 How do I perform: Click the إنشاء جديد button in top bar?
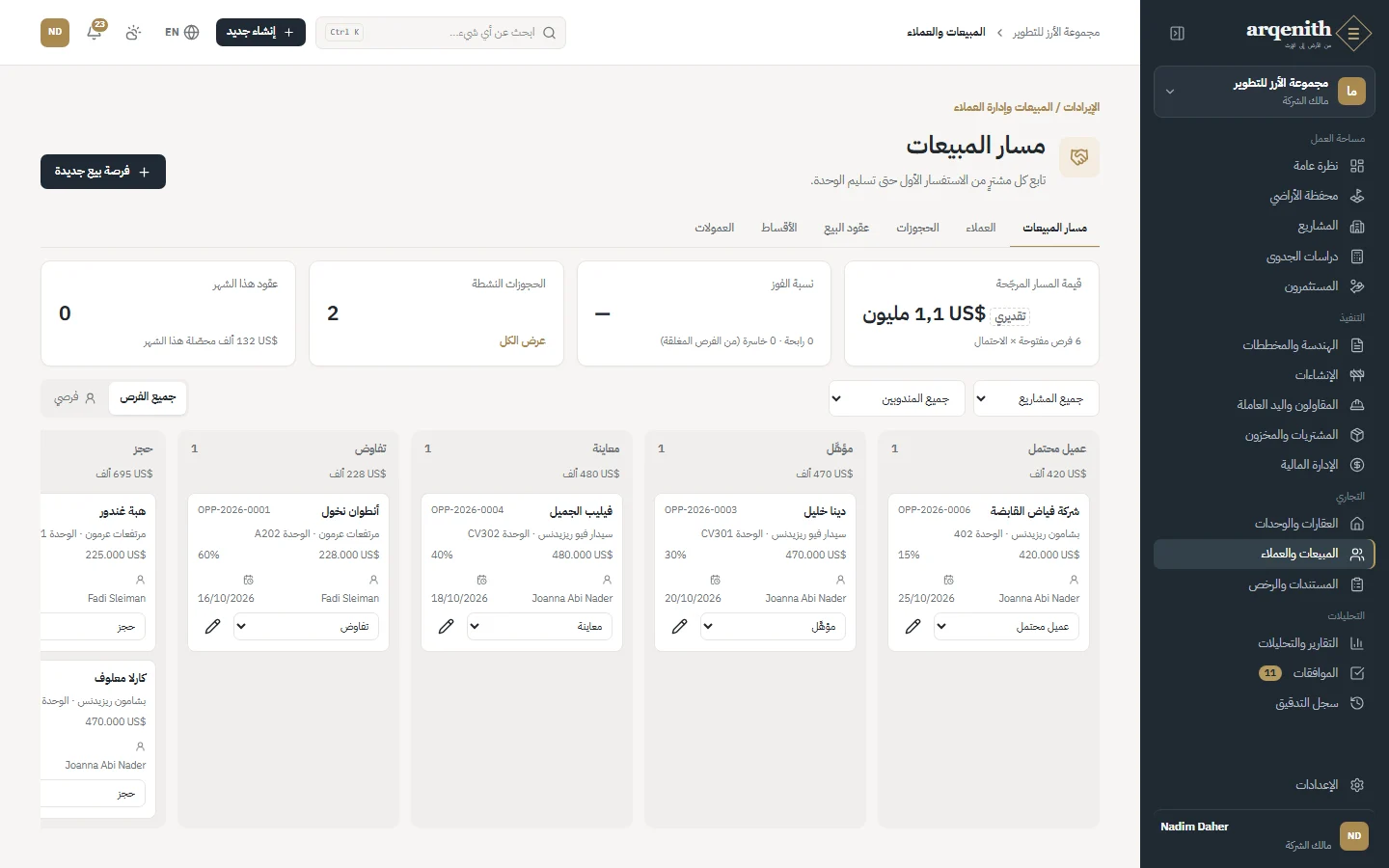coord(260,32)
